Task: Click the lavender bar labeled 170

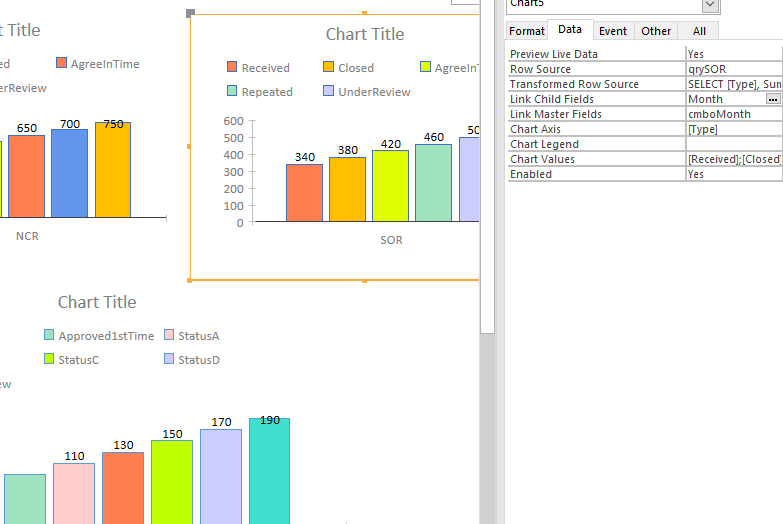Action: [221, 477]
